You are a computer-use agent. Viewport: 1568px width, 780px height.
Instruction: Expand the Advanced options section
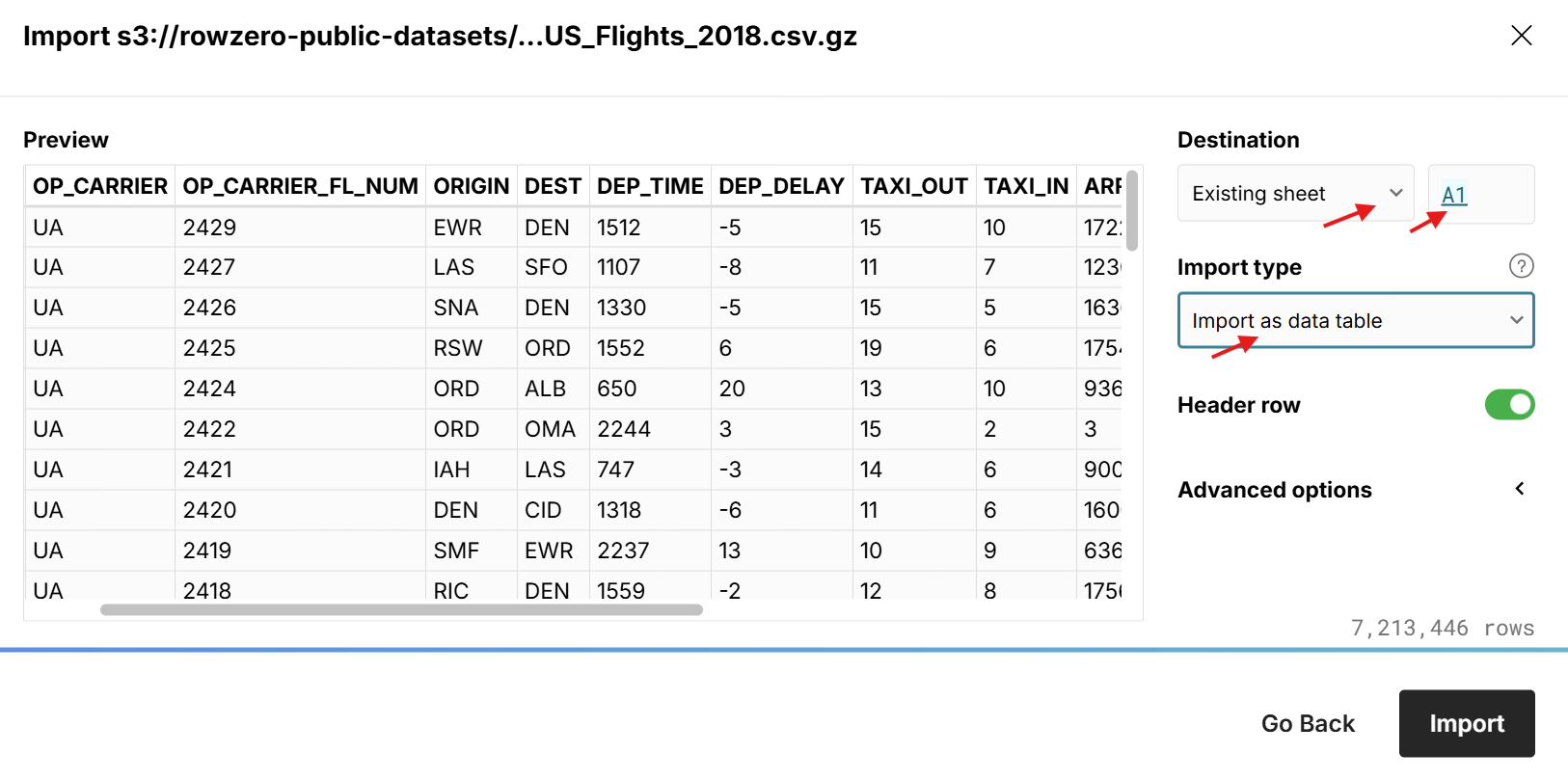click(x=1519, y=489)
